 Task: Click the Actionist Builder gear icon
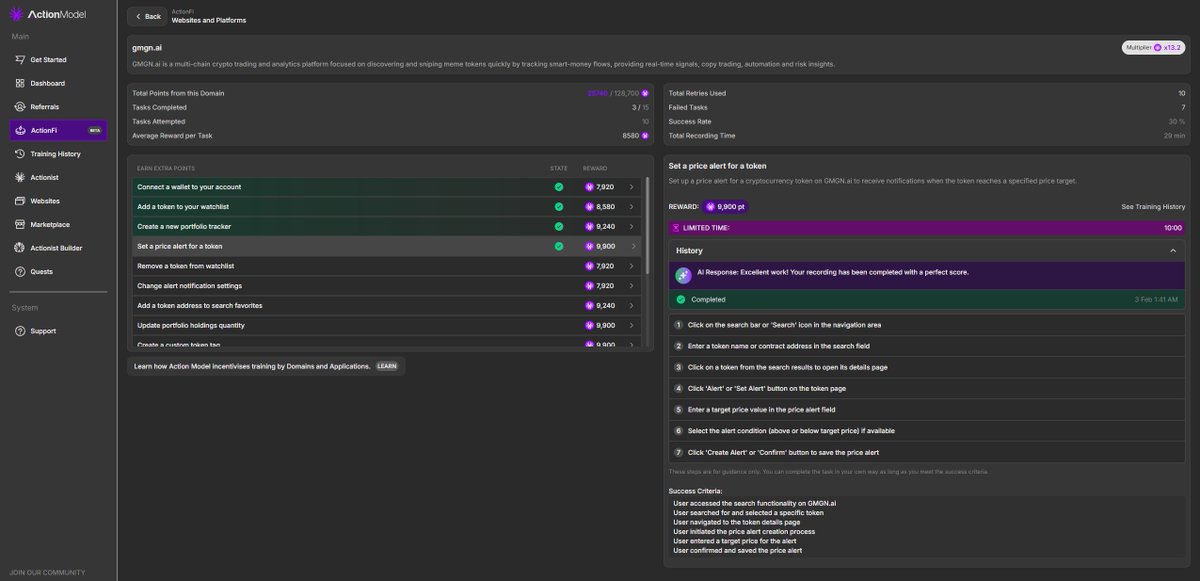[21, 248]
